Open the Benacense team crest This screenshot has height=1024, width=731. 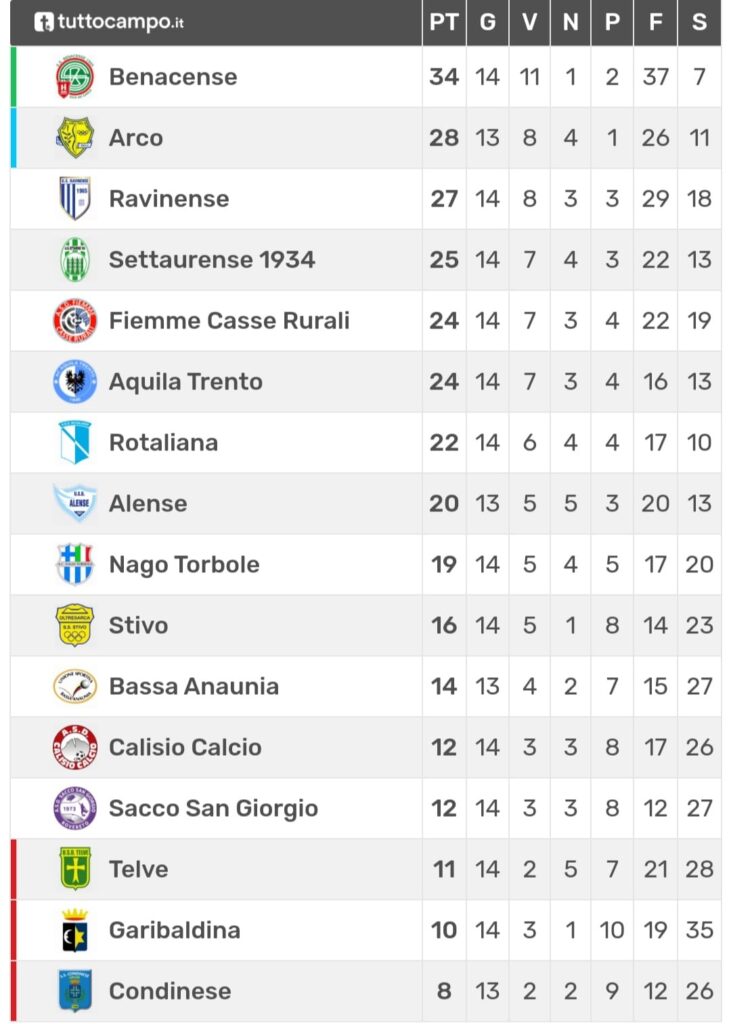pos(74,77)
